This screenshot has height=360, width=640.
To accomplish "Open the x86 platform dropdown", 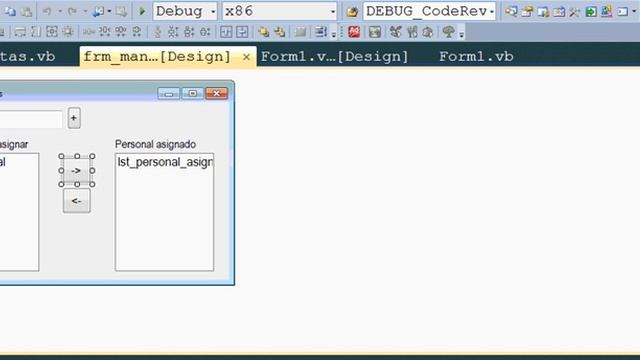I will click(x=333, y=11).
